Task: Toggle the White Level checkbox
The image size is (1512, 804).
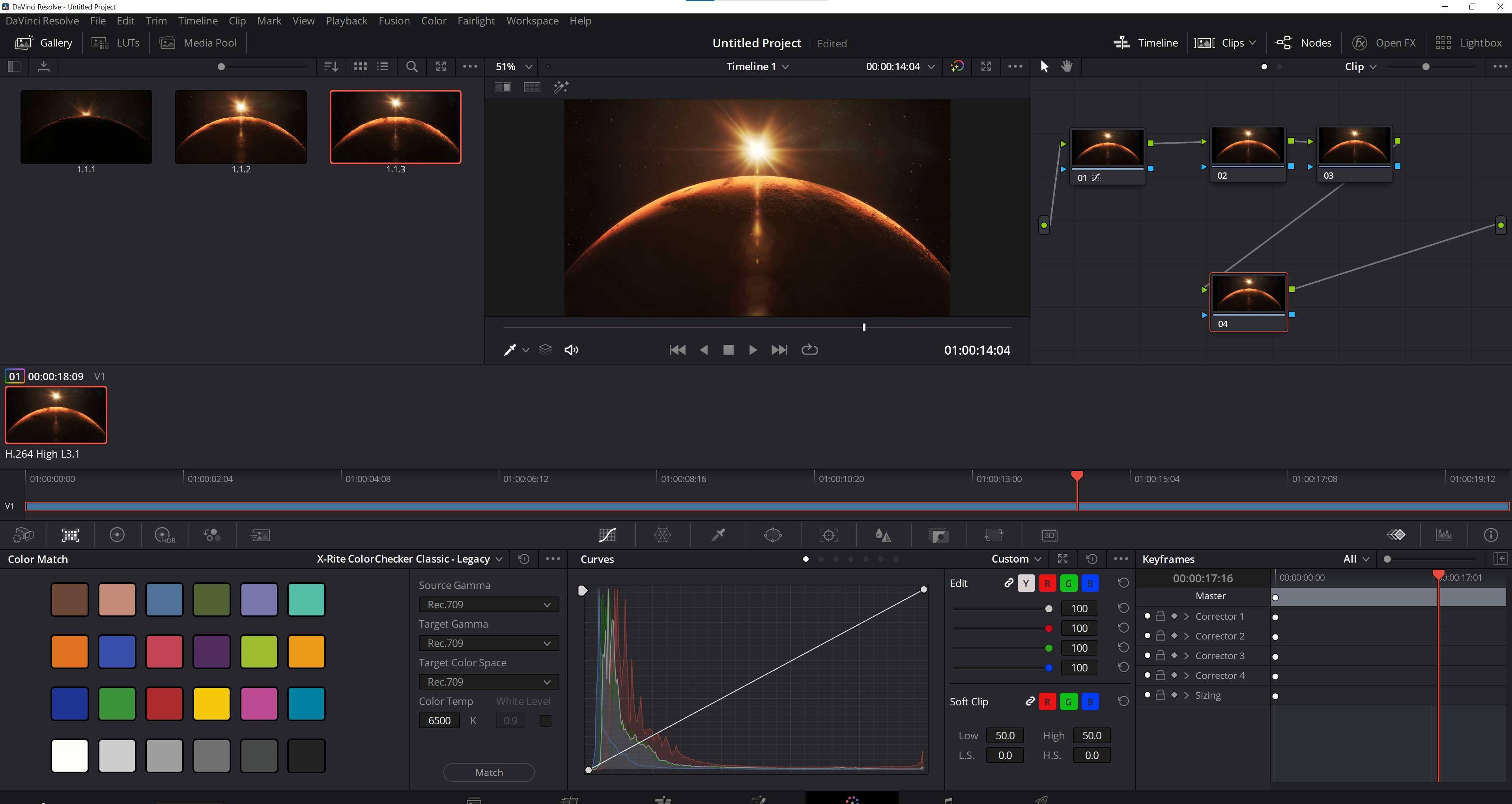Action: point(545,721)
